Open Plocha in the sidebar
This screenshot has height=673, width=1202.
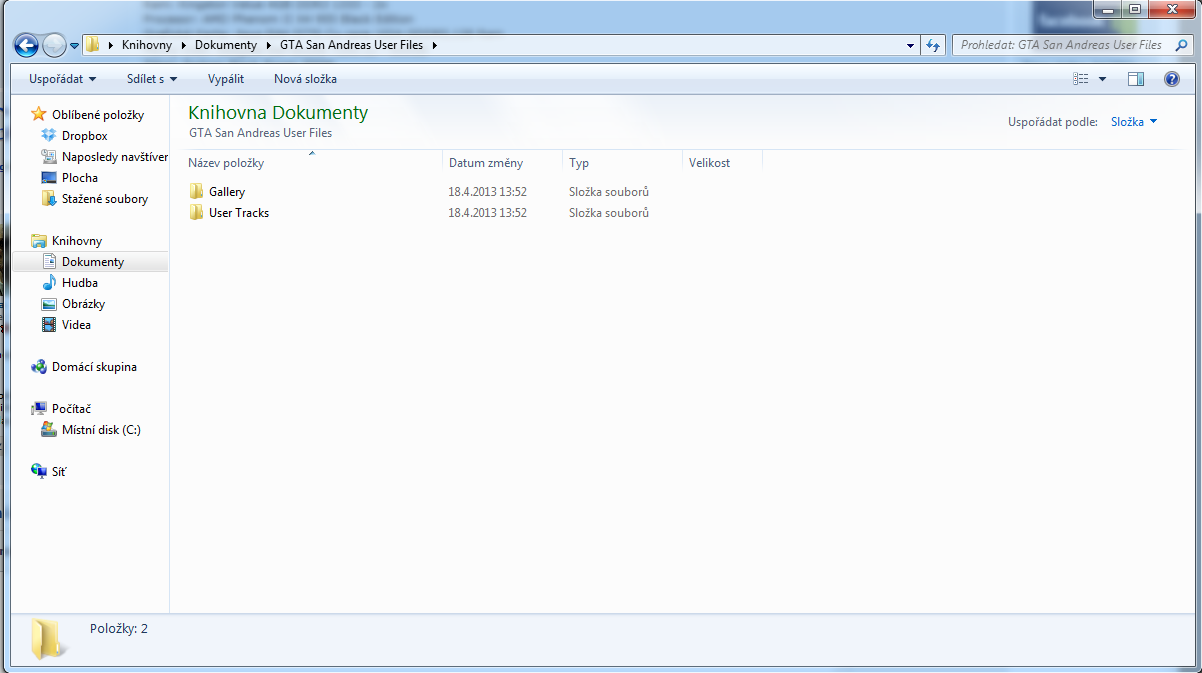click(x=80, y=177)
